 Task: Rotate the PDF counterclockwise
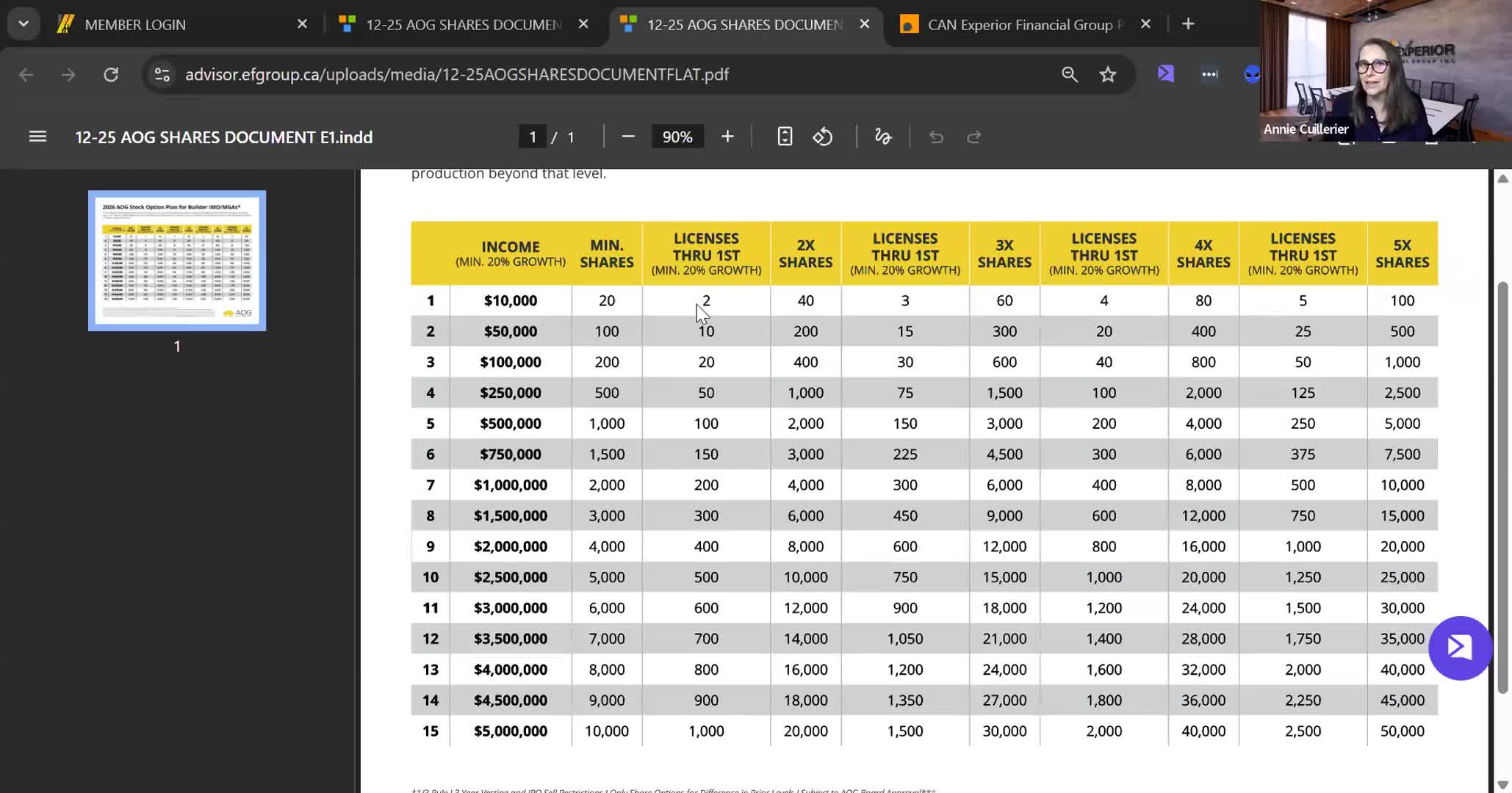[823, 137]
